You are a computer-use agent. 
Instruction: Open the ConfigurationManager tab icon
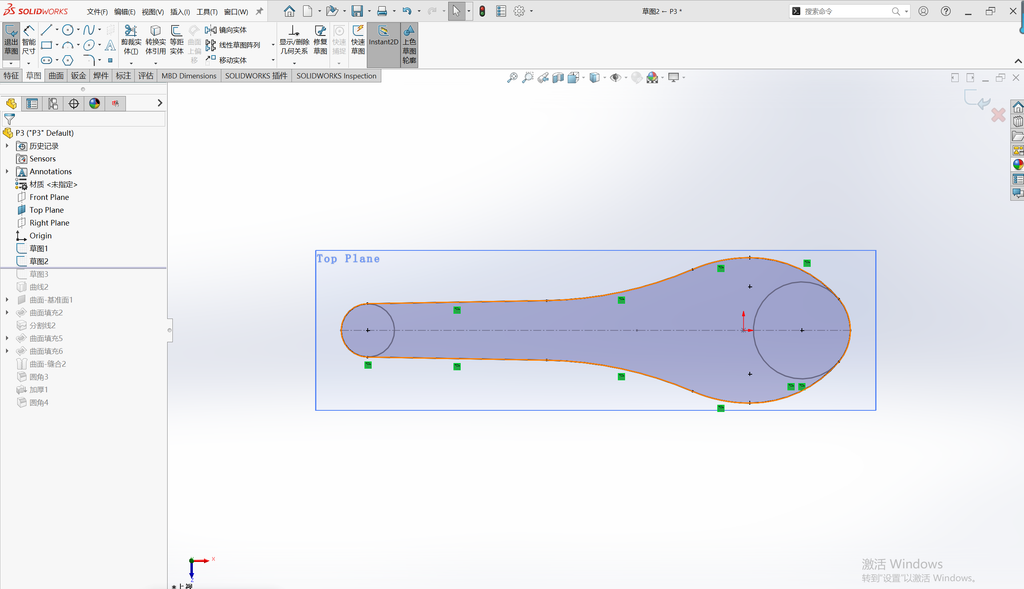(53, 103)
